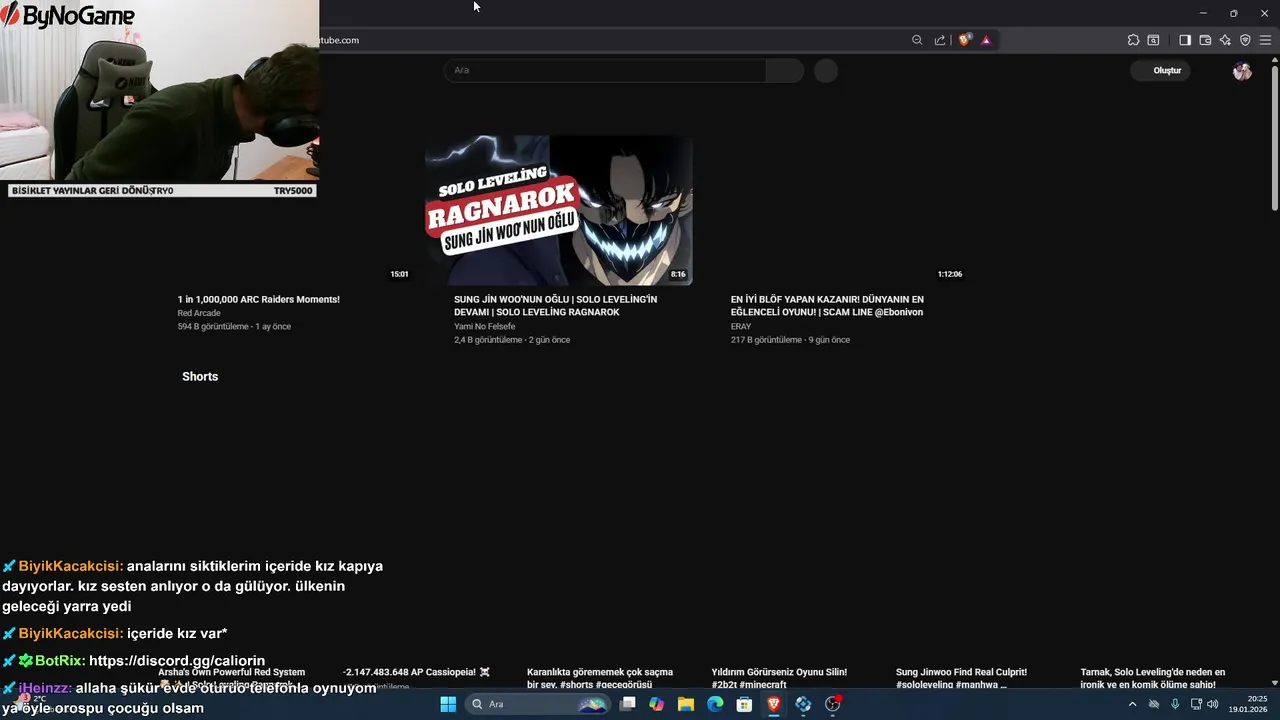Open the Leo AI sparkle icon
The image size is (1280, 720).
point(1225,40)
